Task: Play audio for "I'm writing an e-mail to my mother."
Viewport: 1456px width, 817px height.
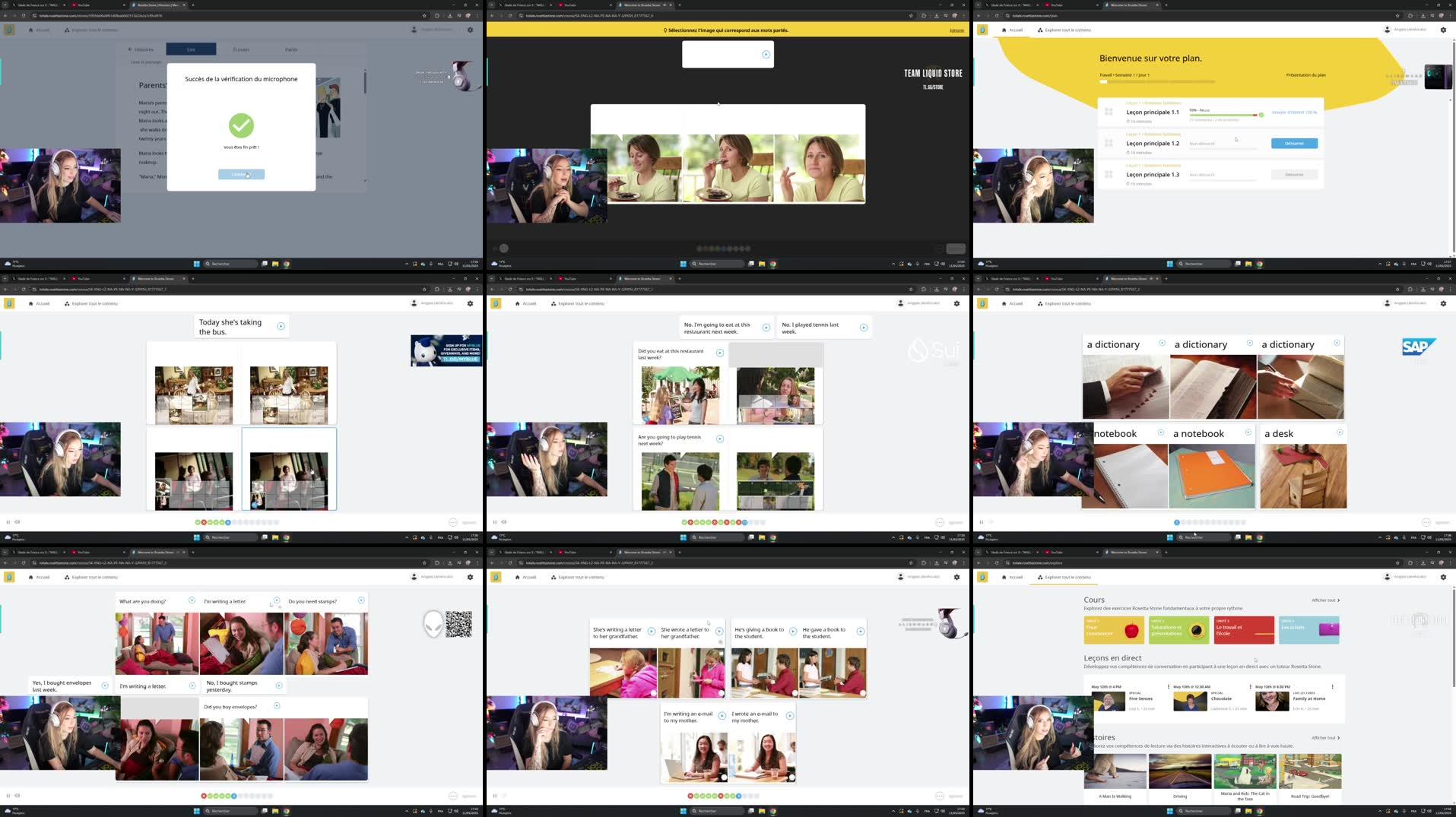Action: (x=722, y=716)
